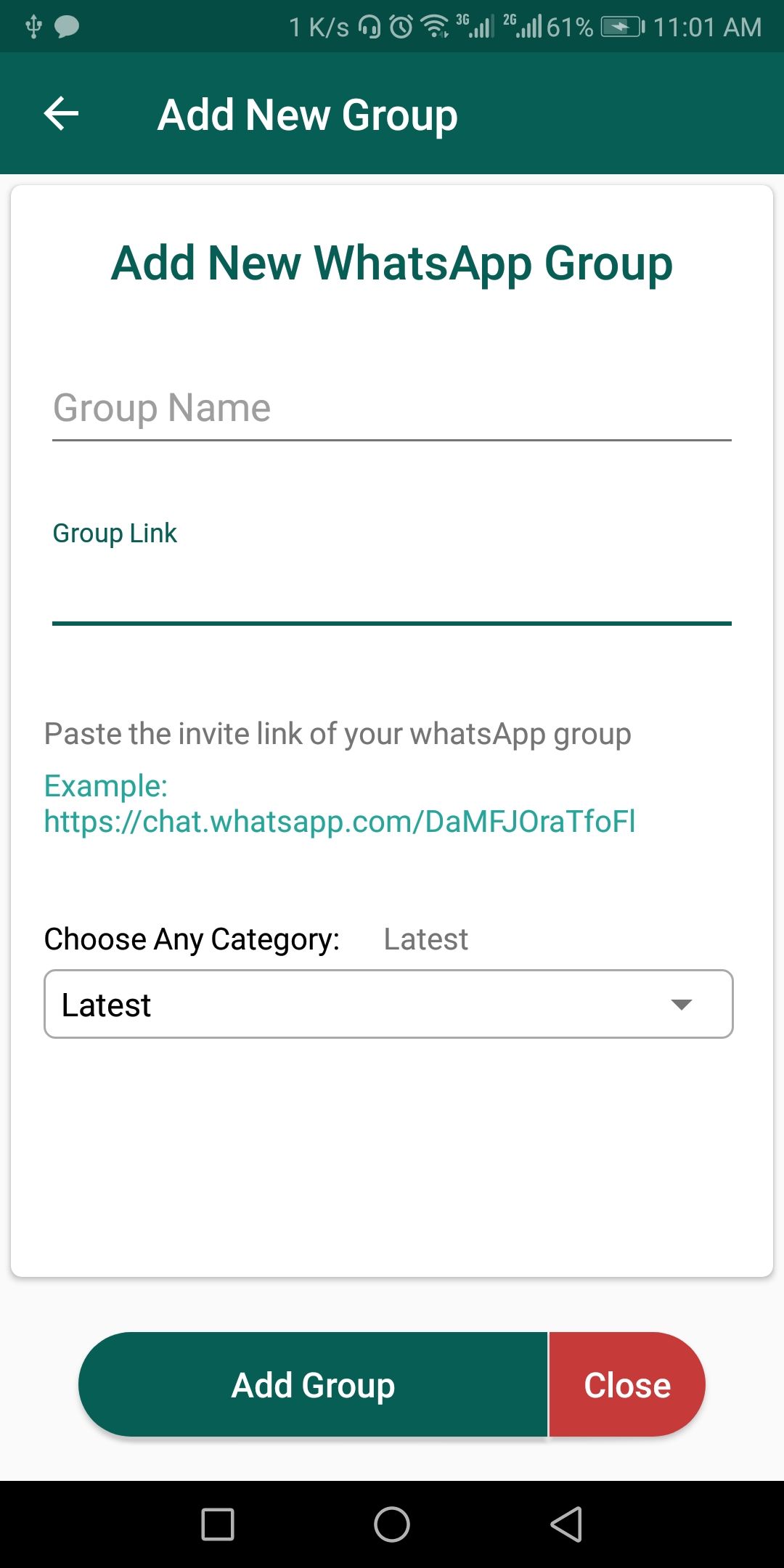Tap the alarm clock status icon
This screenshot has height=1568, width=784.
pos(401,27)
